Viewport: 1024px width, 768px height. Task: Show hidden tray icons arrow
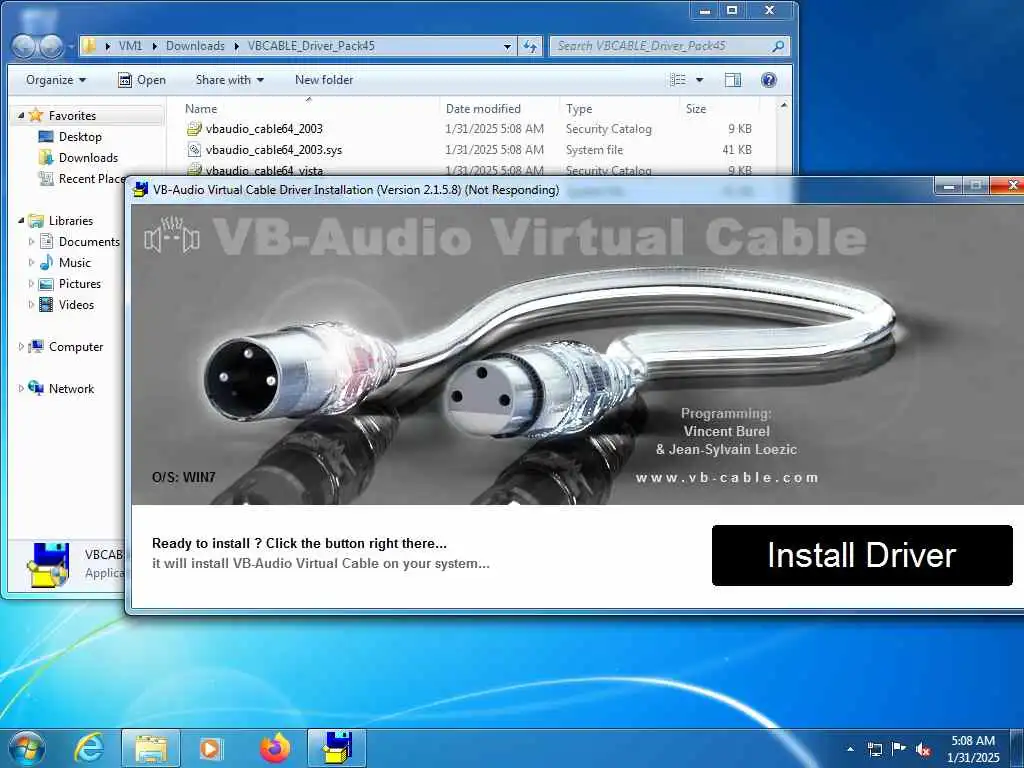pyautogui.click(x=850, y=749)
